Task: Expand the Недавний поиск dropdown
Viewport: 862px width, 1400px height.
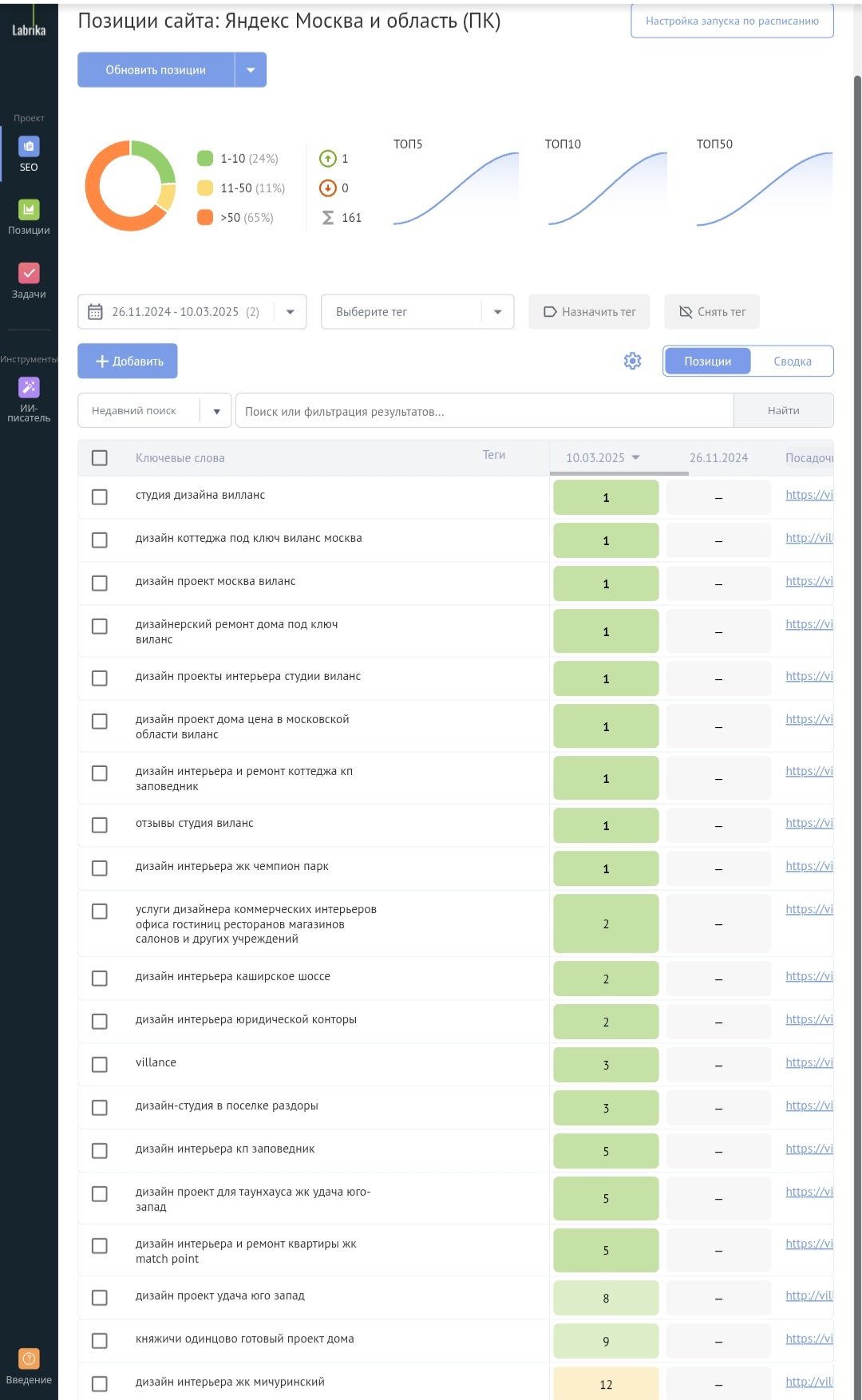Action: 216,411
